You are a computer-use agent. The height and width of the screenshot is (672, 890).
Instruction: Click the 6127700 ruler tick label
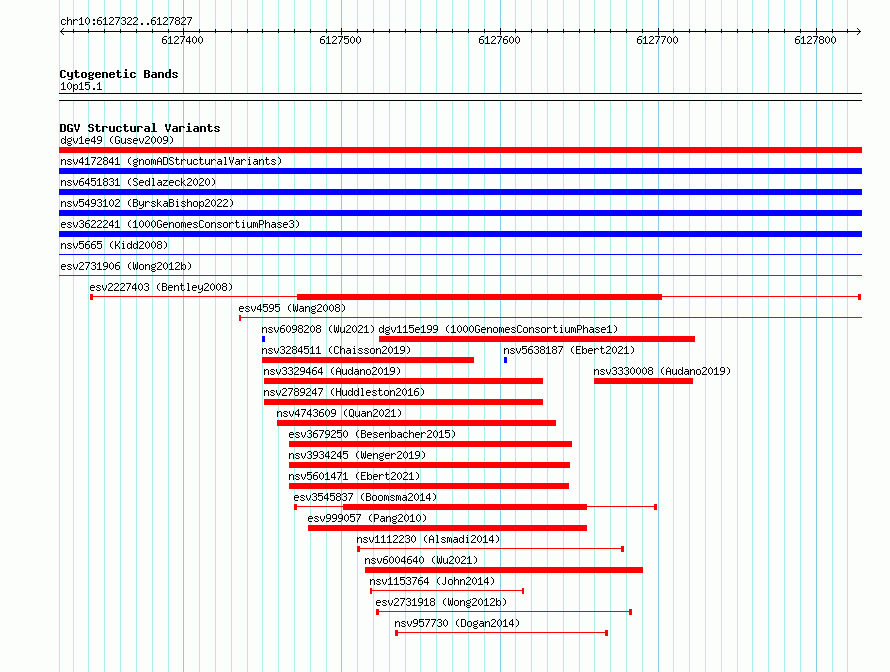pyautogui.click(x=657, y=40)
